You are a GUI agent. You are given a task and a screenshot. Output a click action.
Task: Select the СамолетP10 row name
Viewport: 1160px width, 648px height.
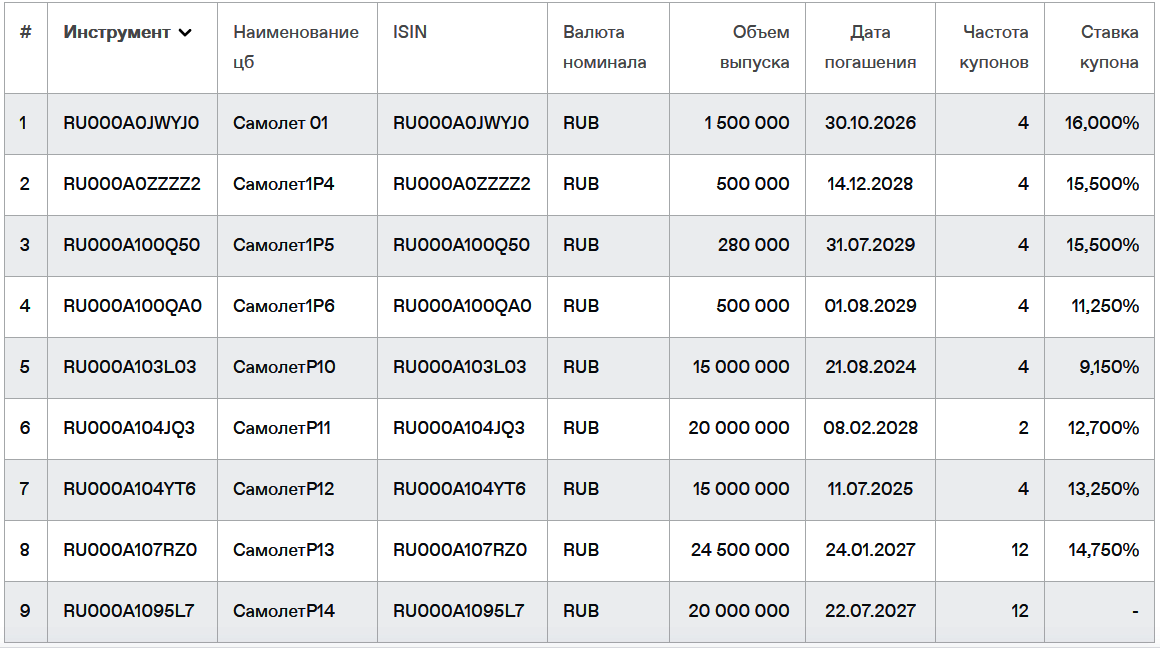(x=284, y=367)
